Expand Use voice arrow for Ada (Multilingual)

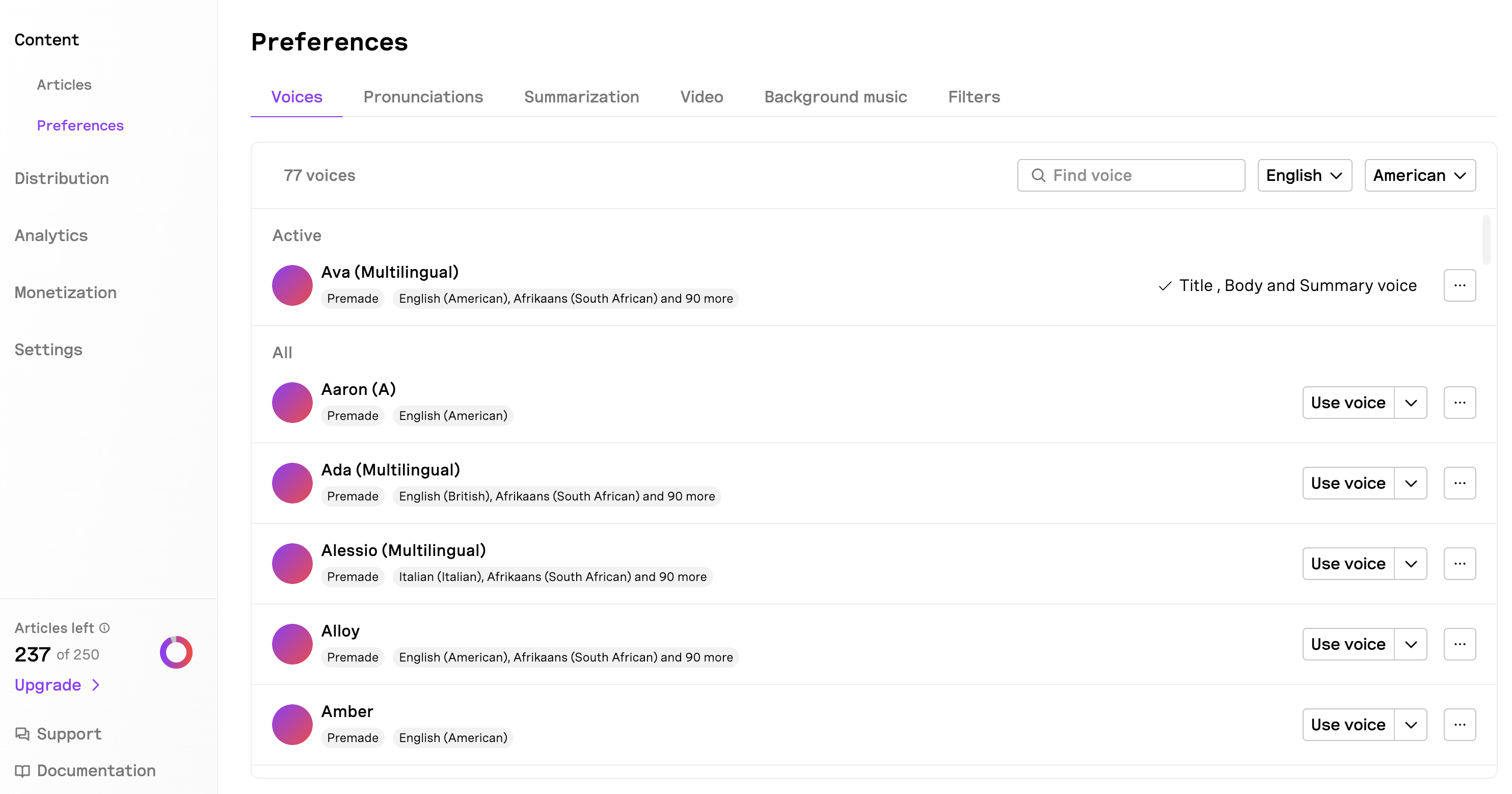[1411, 483]
